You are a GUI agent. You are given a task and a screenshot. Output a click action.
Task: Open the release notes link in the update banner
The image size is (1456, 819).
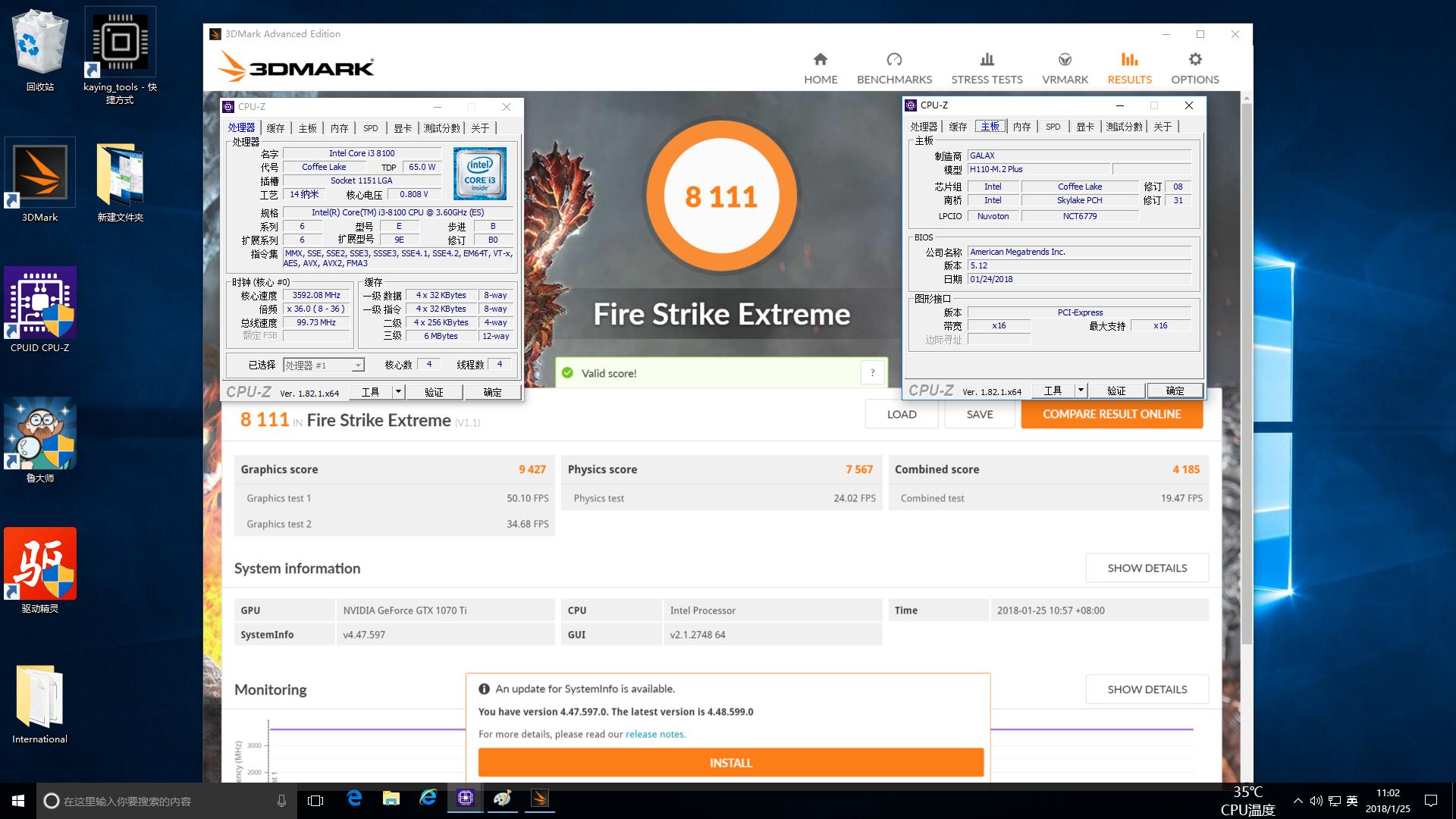tap(655, 734)
